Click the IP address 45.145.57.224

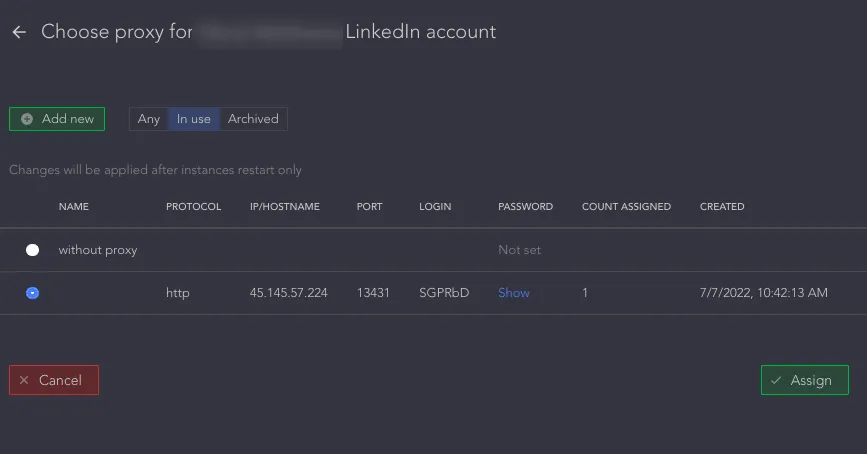(x=289, y=293)
